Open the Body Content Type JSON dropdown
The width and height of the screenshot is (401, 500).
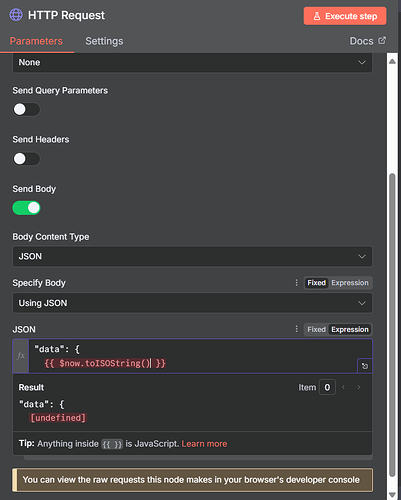coord(192,256)
